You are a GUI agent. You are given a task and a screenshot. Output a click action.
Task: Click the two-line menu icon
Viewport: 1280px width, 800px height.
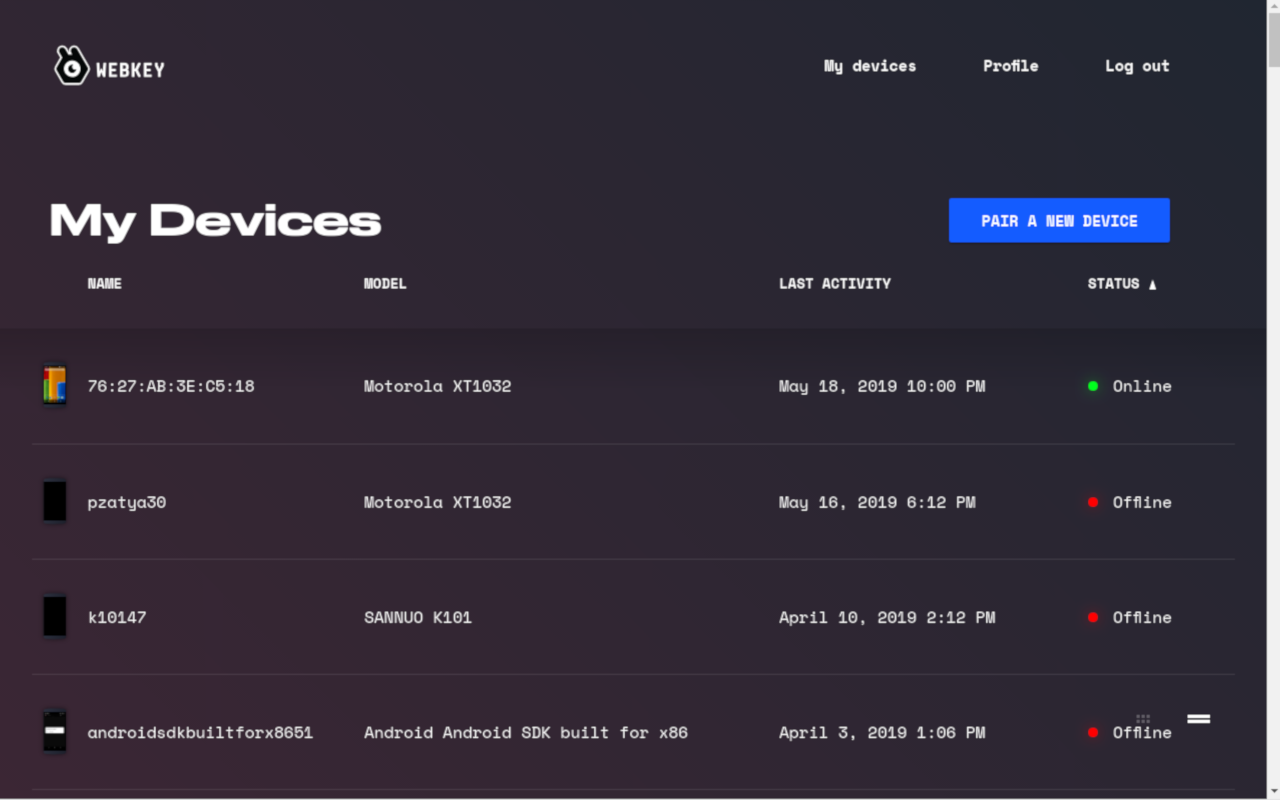point(1198,719)
